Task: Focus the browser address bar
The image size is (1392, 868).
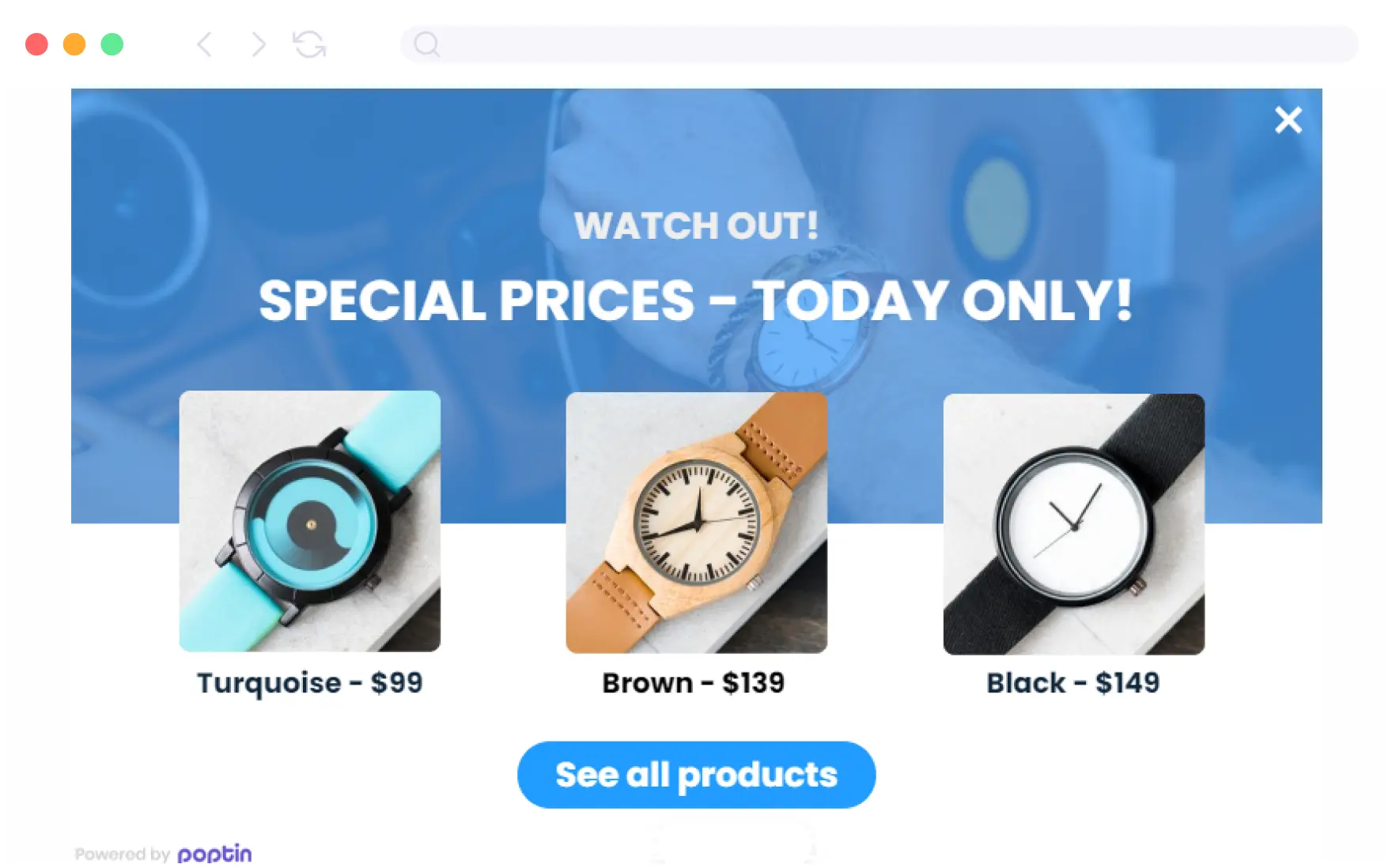Action: [x=879, y=44]
